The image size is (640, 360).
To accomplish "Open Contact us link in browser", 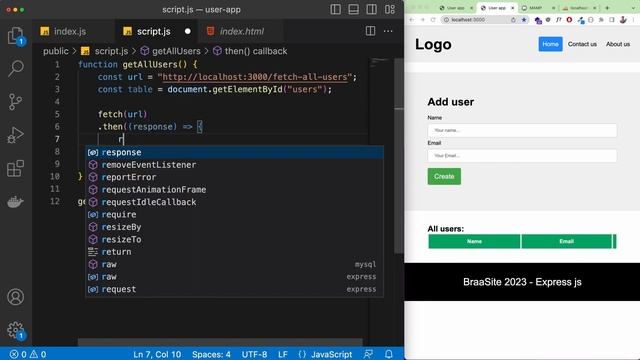I will (x=582, y=44).
